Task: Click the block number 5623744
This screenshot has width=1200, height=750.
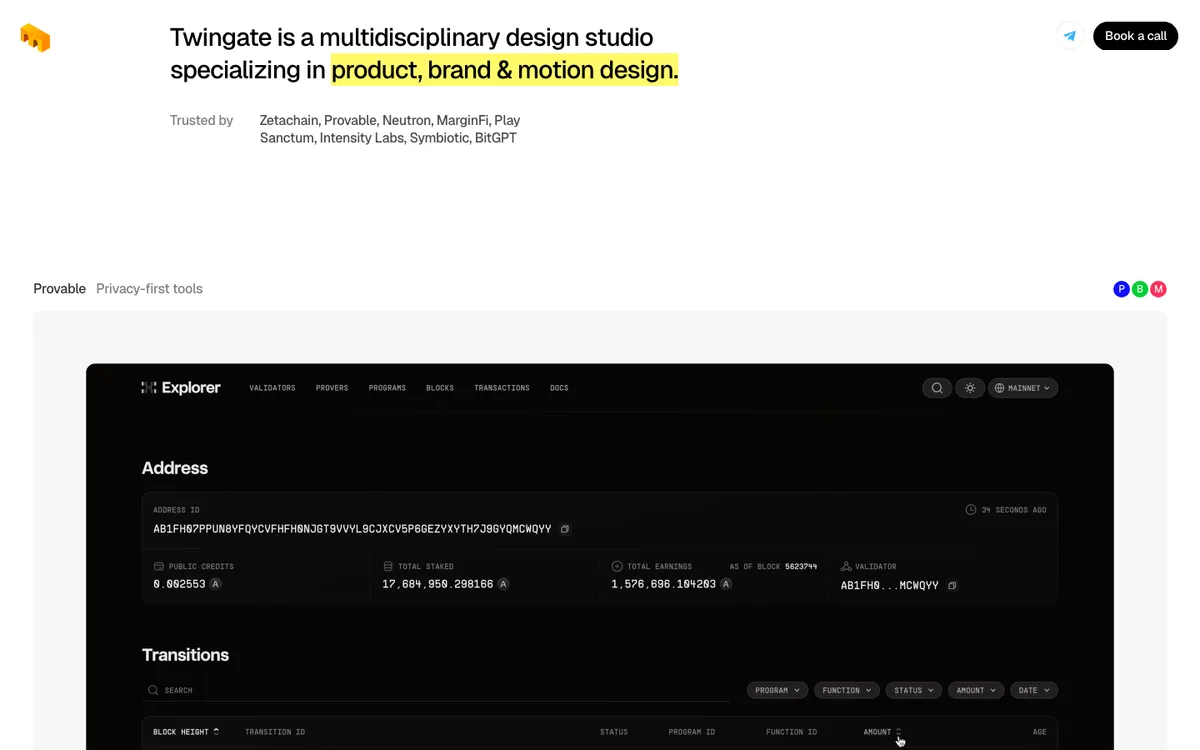Action: [801, 566]
